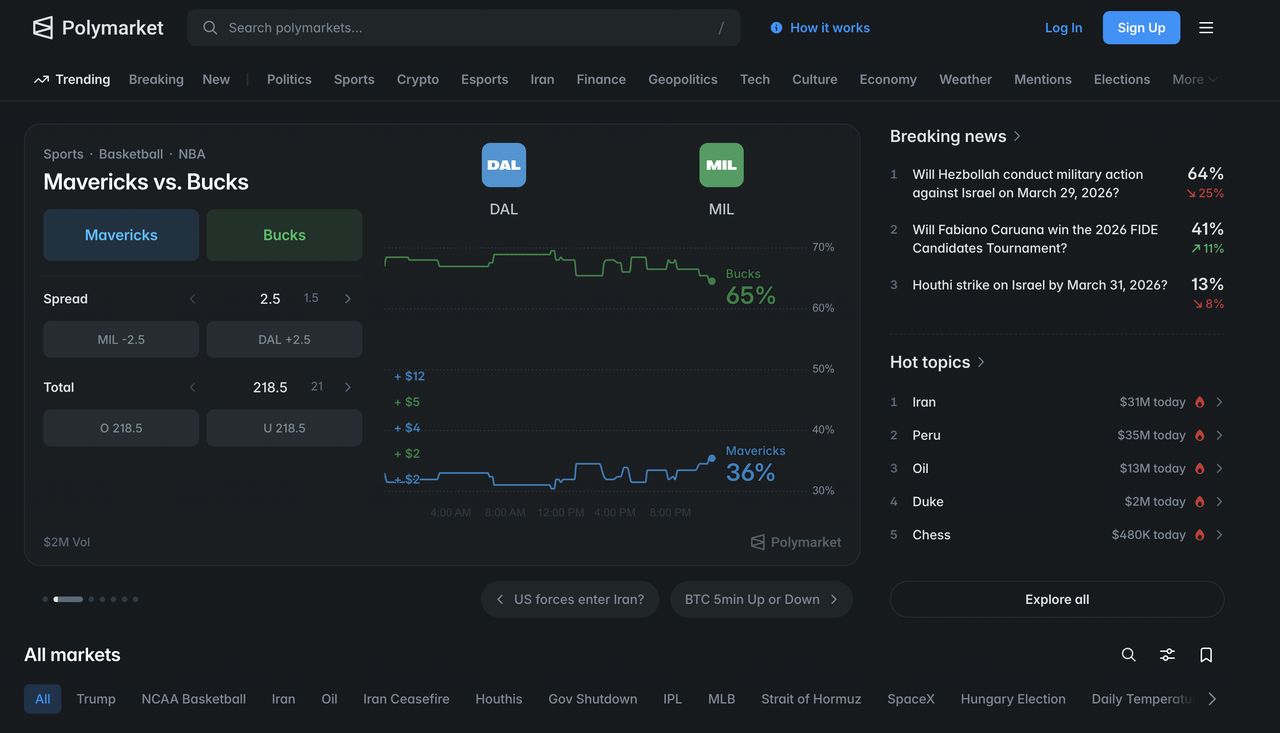Click the How it works info icon

777,28
